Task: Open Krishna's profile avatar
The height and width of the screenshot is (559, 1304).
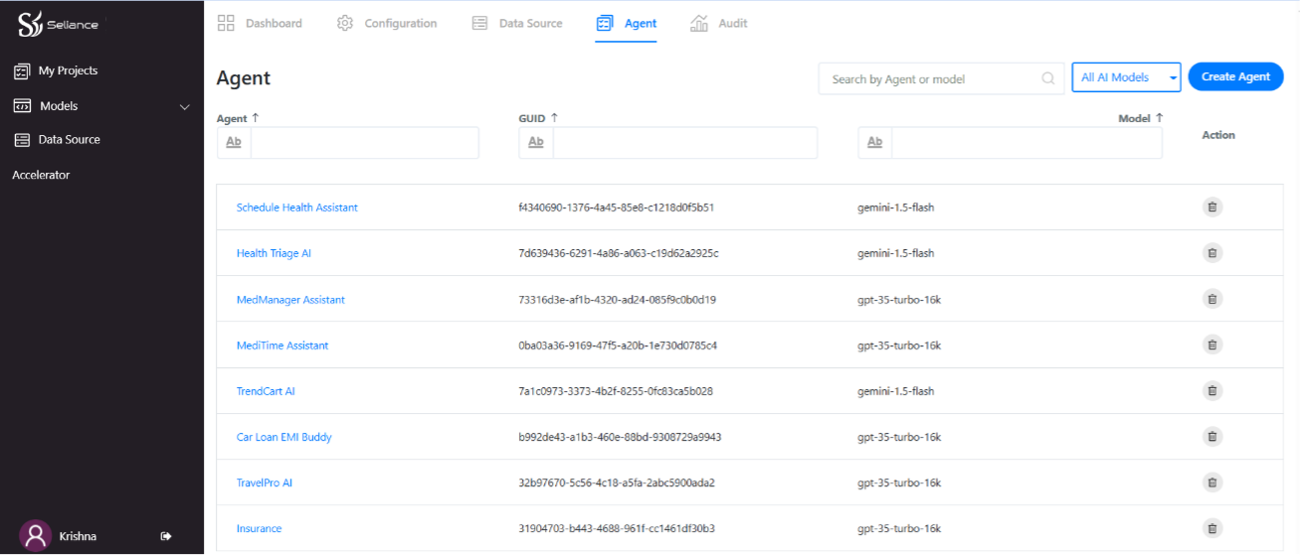Action: click(x=36, y=536)
